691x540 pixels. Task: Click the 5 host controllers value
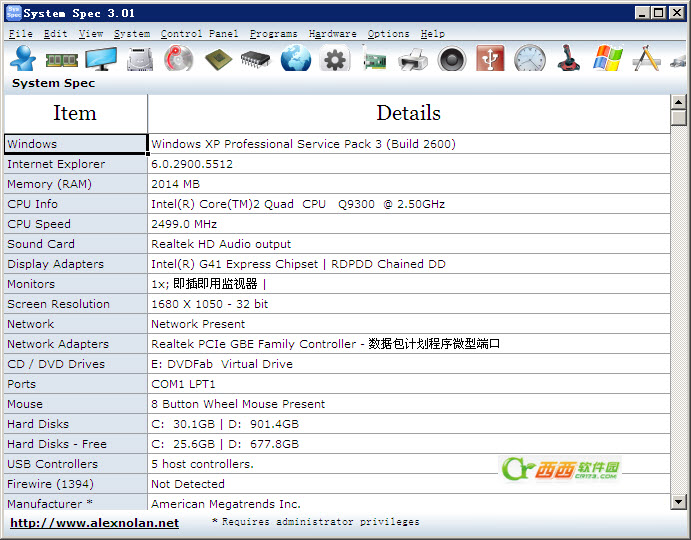click(x=202, y=464)
